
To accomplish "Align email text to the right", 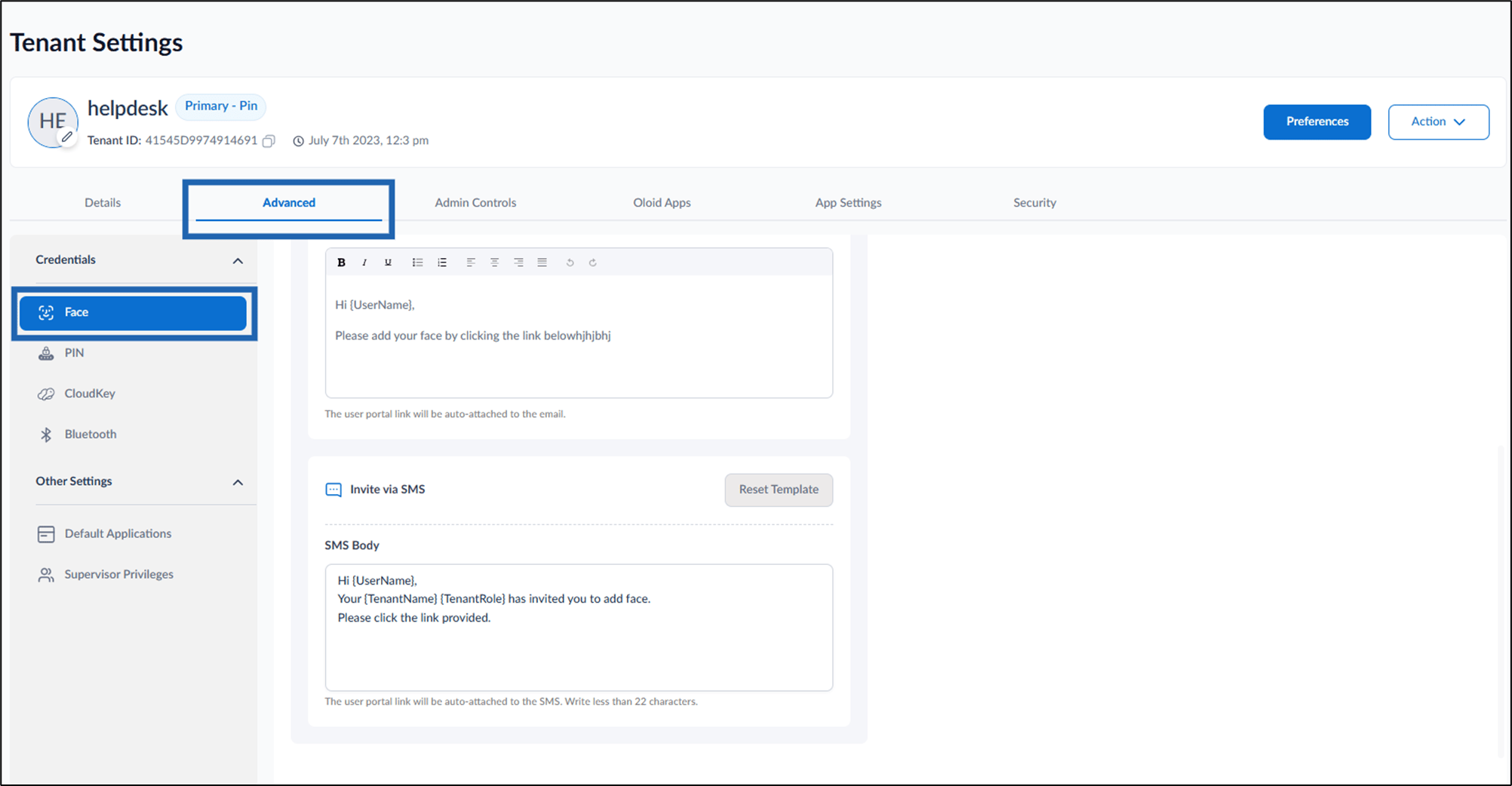I will [x=518, y=263].
